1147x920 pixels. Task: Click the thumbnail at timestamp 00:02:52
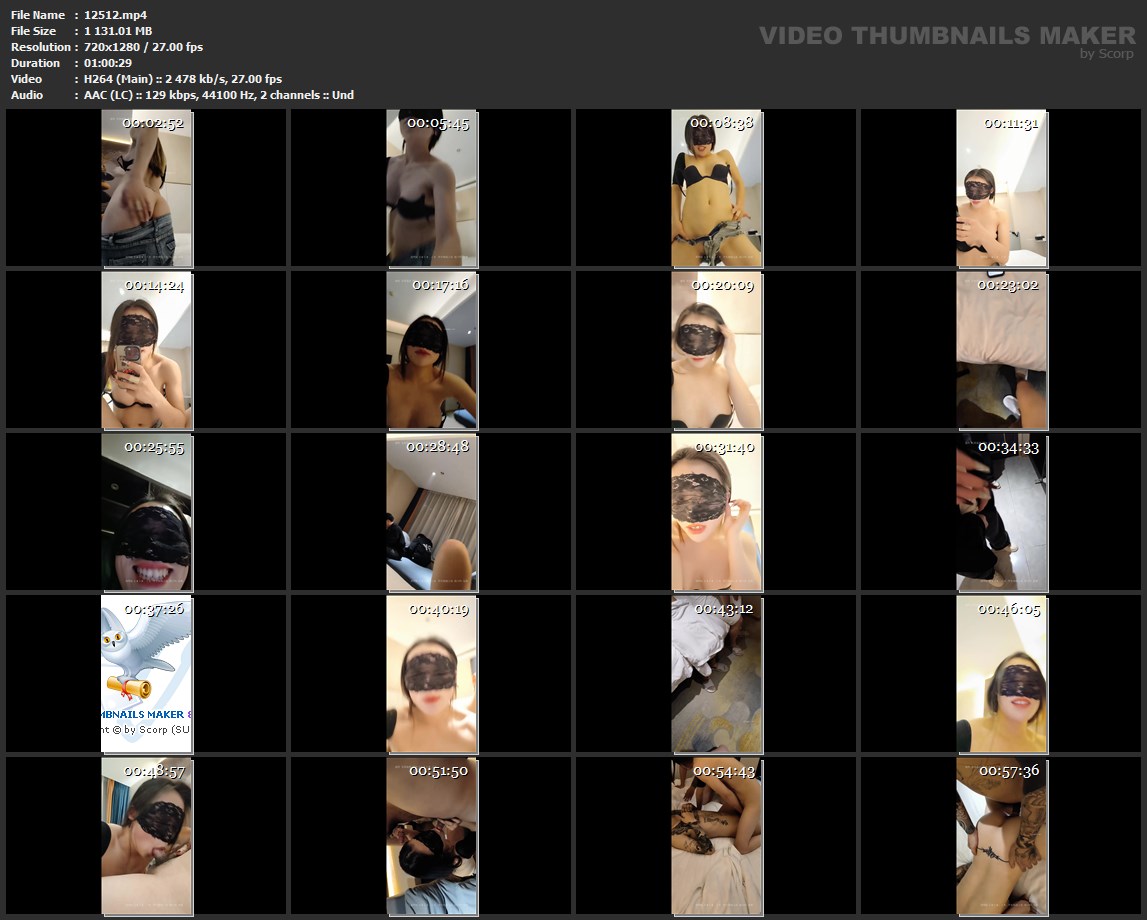pyautogui.click(x=147, y=188)
